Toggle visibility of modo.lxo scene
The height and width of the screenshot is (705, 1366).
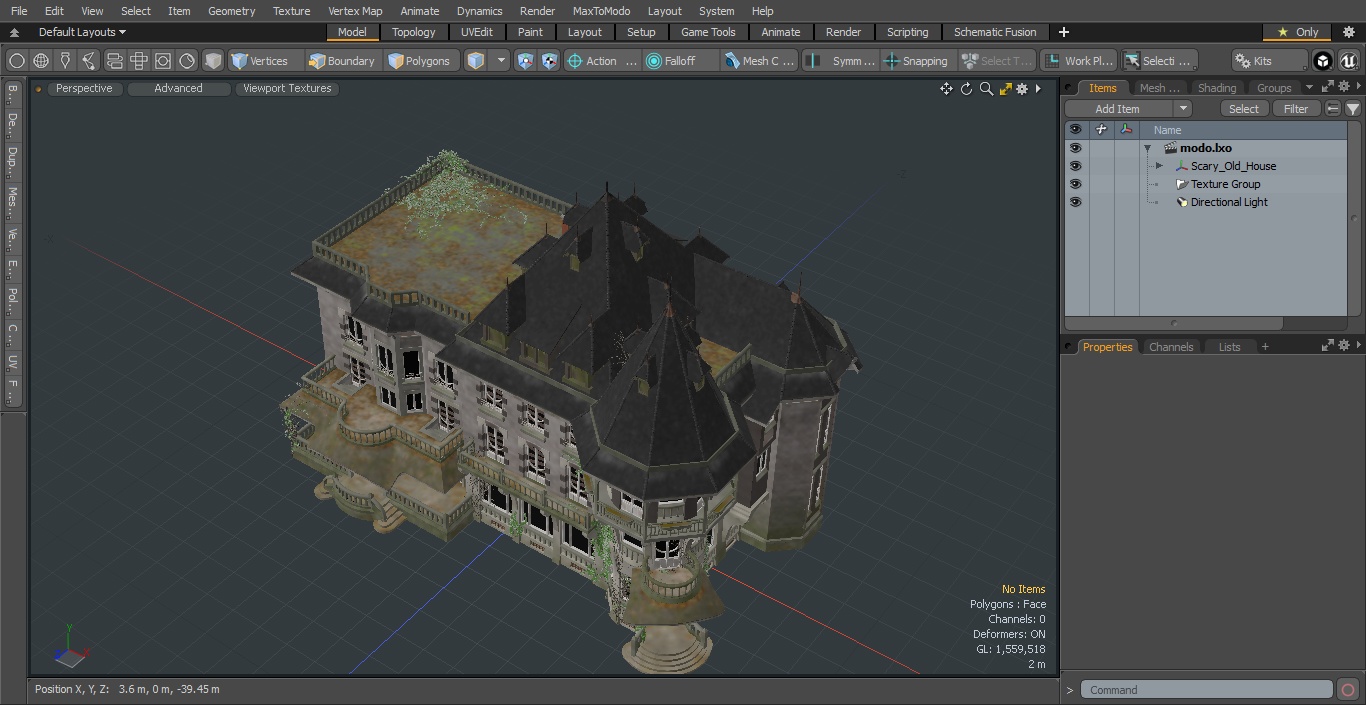pos(1075,148)
